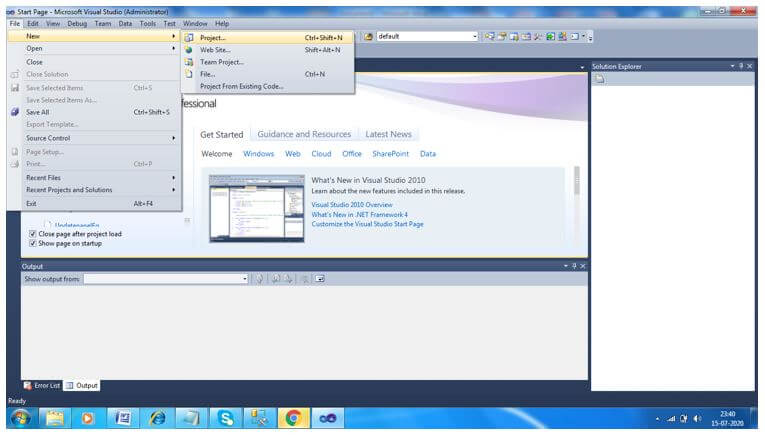This screenshot has width=765, height=435.
Task: Toggle Close page after project load checkbox
Action: click(x=33, y=234)
